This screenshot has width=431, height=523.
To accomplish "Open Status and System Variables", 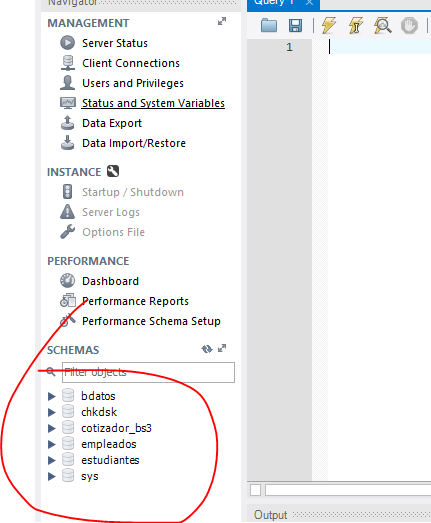I will pos(153,103).
